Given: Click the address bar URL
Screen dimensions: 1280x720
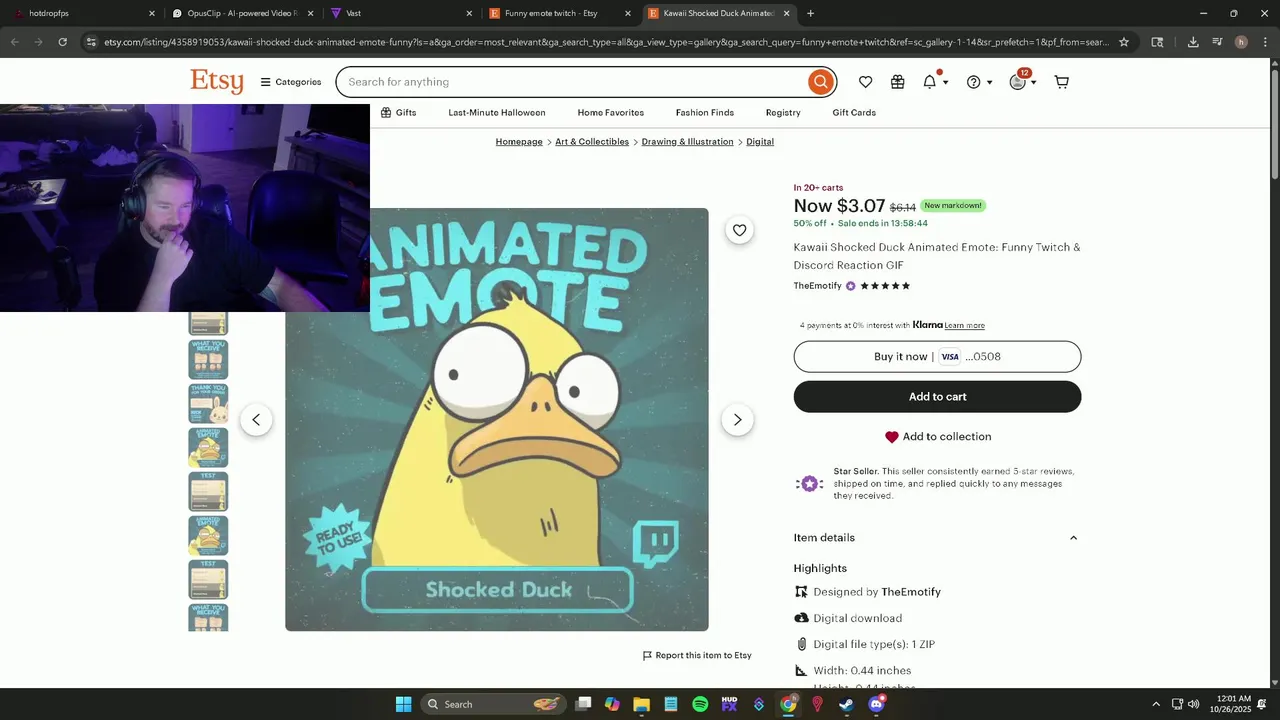Looking at the screenshot, I should pyautogui.click(x=607, y=42).
